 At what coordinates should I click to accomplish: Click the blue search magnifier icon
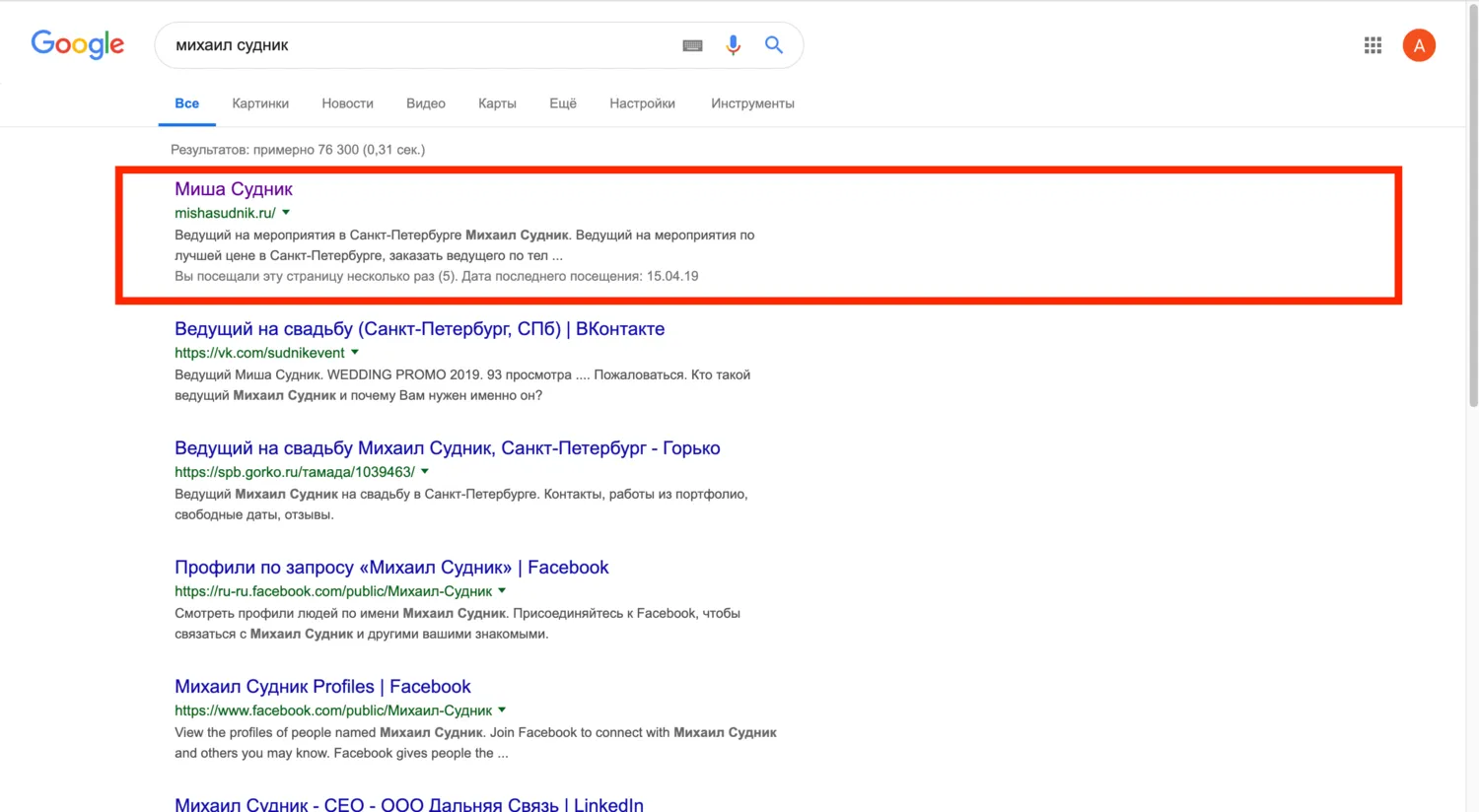774,45
